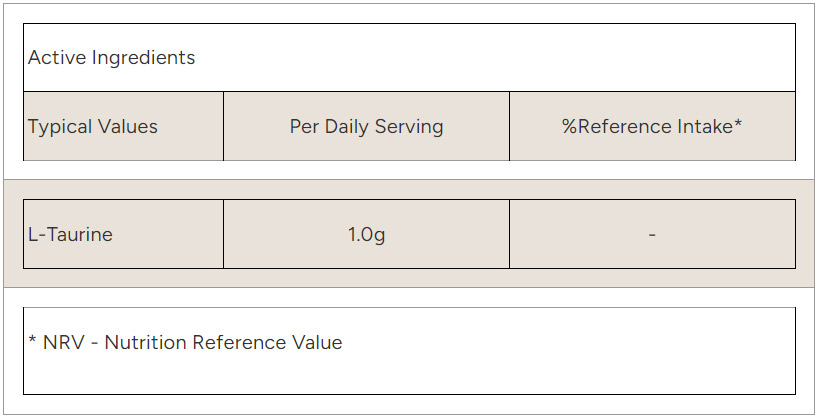This screenshot has width=819, height=419.
Task: Click the Active Ingredients heading
Action: coord(111,58)
